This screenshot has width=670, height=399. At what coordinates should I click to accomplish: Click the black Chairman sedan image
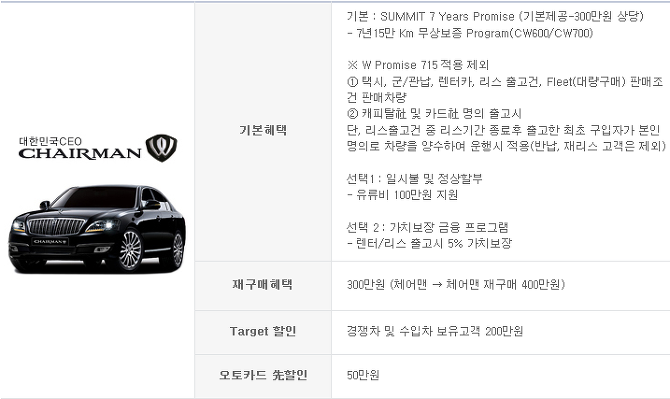point(97,229)
